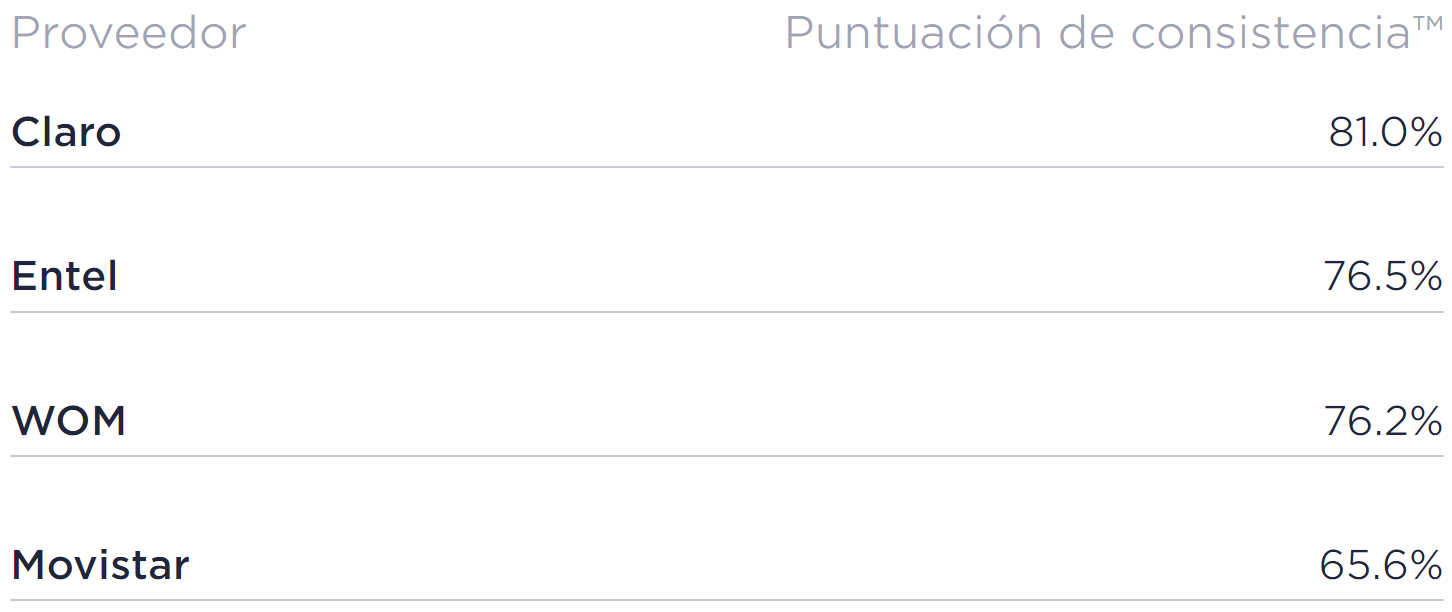
Task: Click Claro's 81.0% consistency score
Action: [x=1384, y=132]
